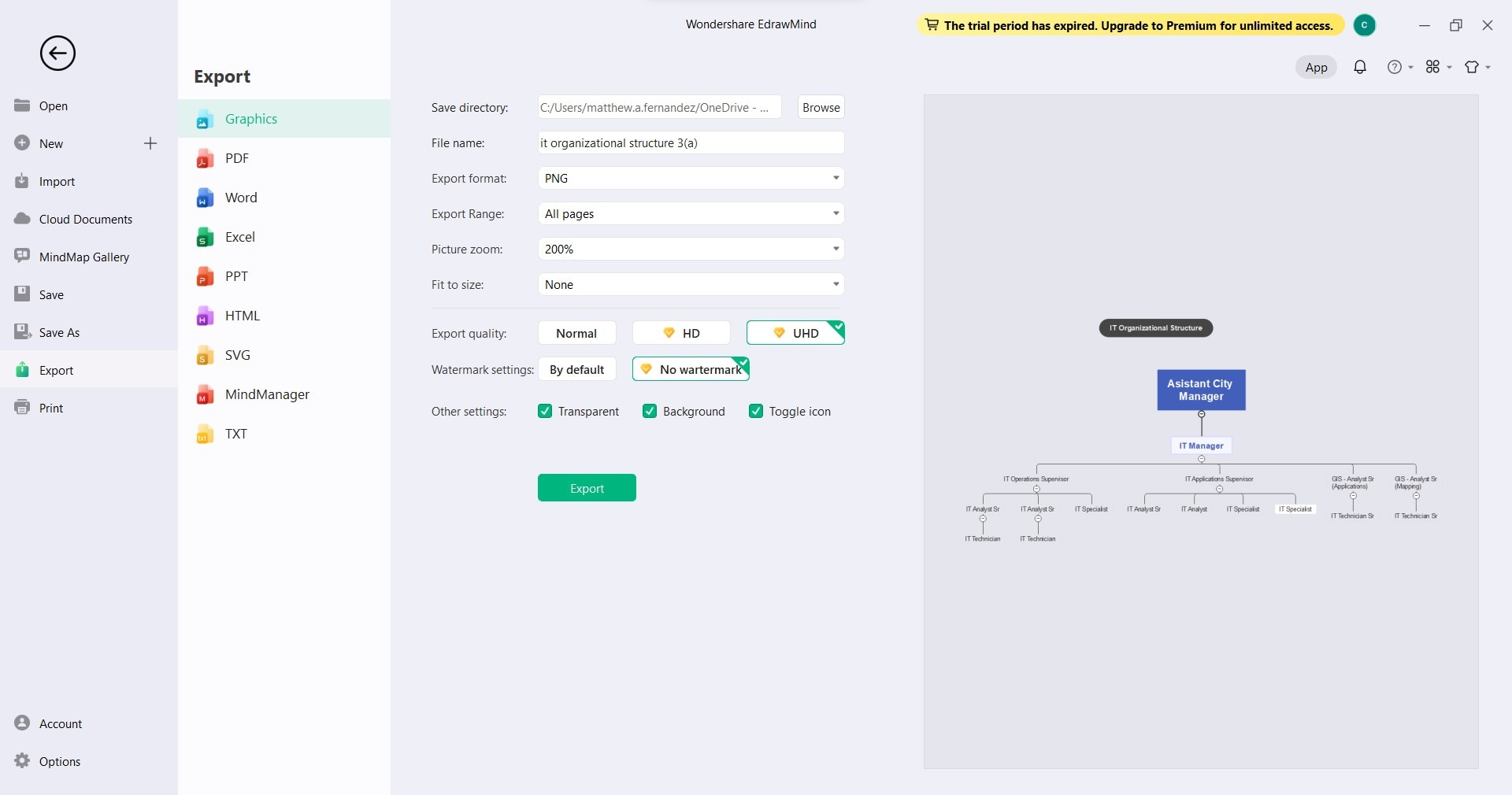Select the Export sidebar item

89,370
